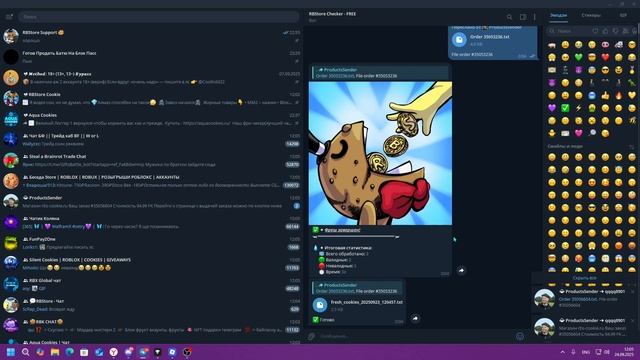Open the RBX Global chat

pos(151,284)
